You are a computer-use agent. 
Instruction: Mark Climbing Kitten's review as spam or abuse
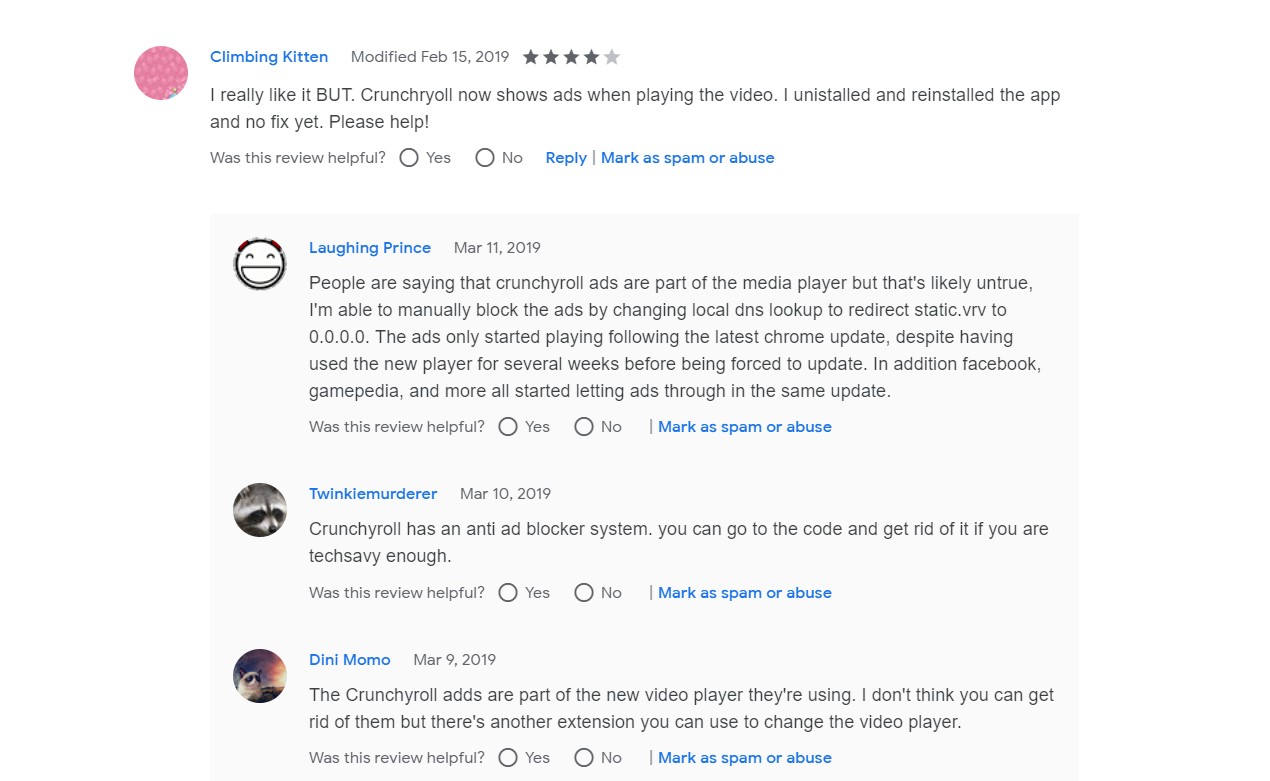688,158
